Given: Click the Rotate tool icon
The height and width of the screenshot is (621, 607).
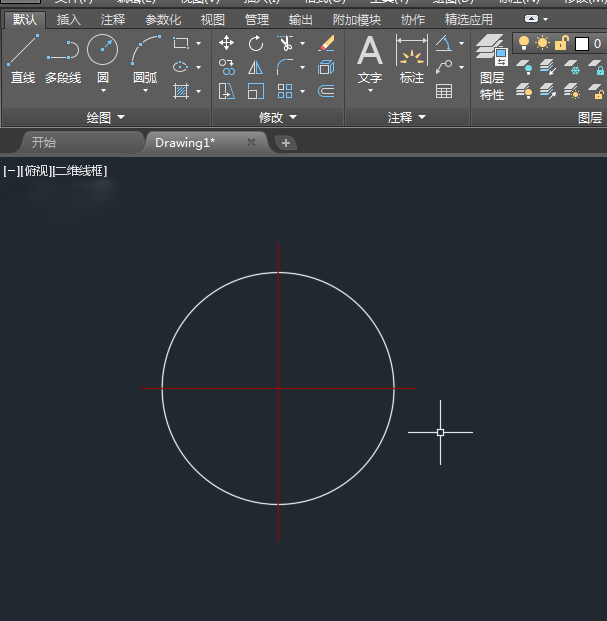Looking at the screenshot, I should 256,43.
